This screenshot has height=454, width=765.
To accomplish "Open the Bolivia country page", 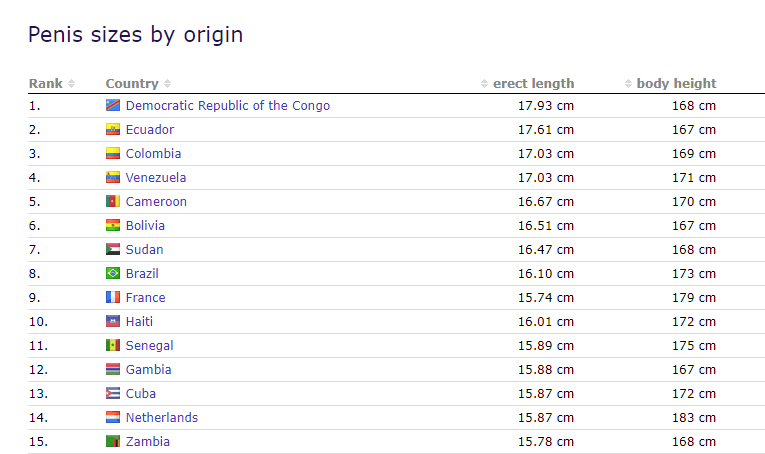I will pyautogui.click(x=145, y=226).
